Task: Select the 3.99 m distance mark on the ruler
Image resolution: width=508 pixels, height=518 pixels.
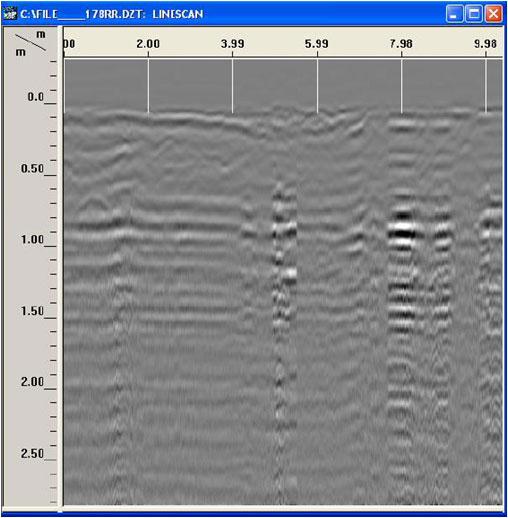Action: (232, 44)
